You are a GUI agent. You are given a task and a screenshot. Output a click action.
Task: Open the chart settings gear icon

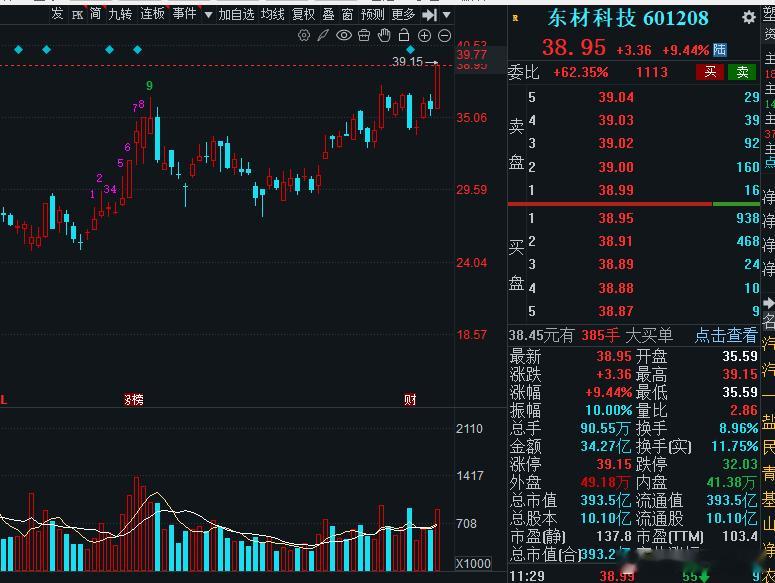(304, 35)
